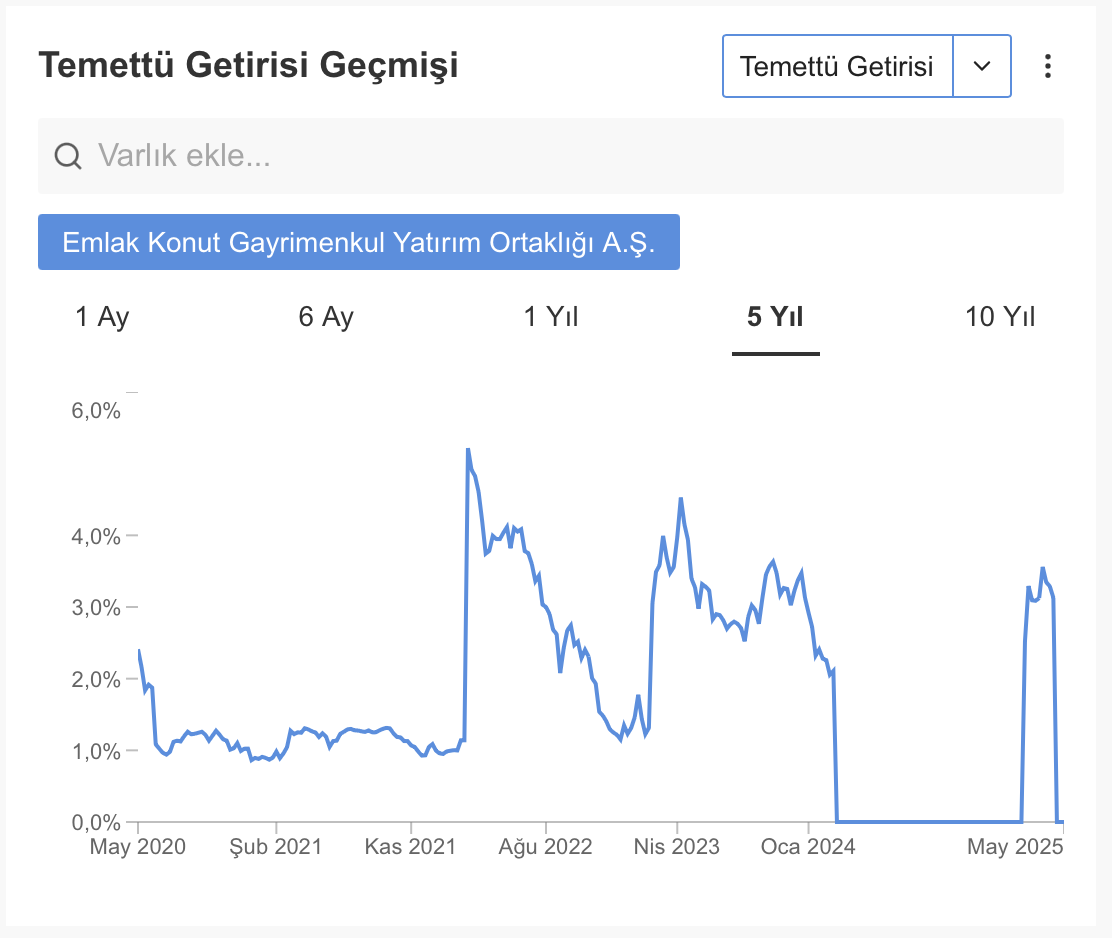Viewport: 1112px width, 938px height.
Task: Open the three-dot more options menu
Action: click(x=1047, y=66)
